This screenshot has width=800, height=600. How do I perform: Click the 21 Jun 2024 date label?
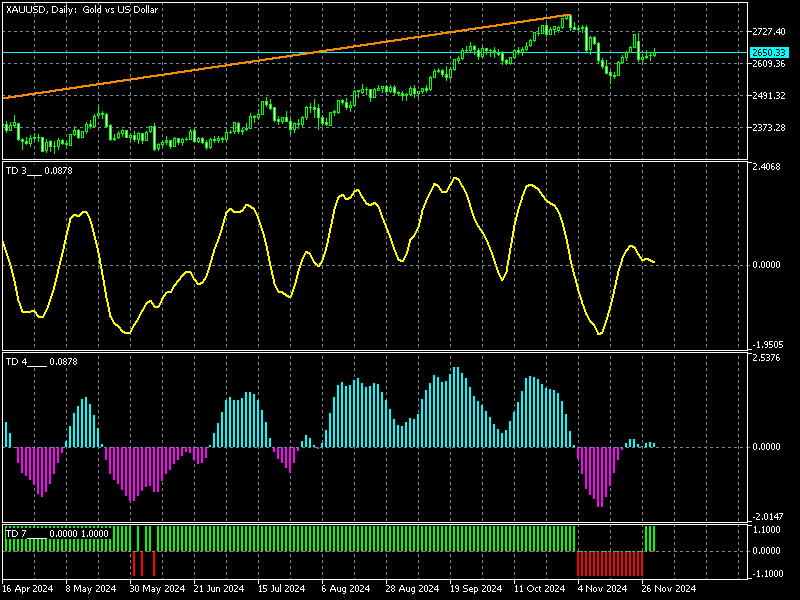point(219,589)
